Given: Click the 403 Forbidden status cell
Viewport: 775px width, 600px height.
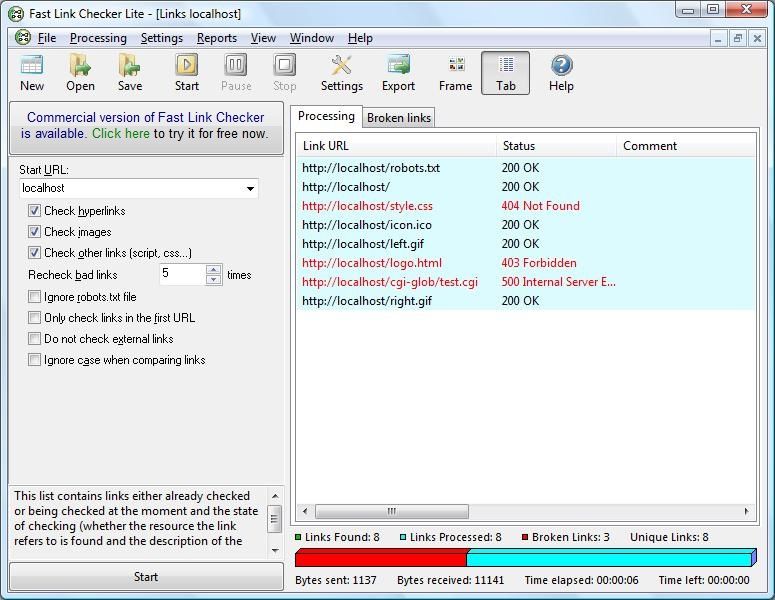Looking at the screenshot, I should pyautogui.click(x=539, y=263).
